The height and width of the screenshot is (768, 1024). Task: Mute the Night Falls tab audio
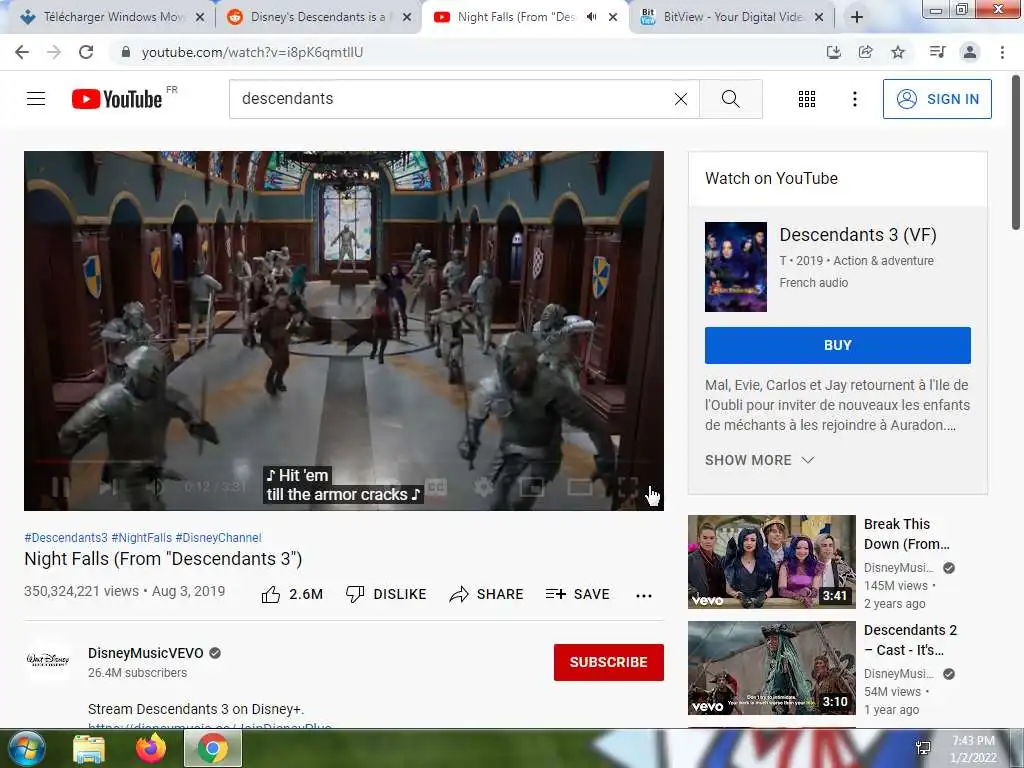click(591, 17)
